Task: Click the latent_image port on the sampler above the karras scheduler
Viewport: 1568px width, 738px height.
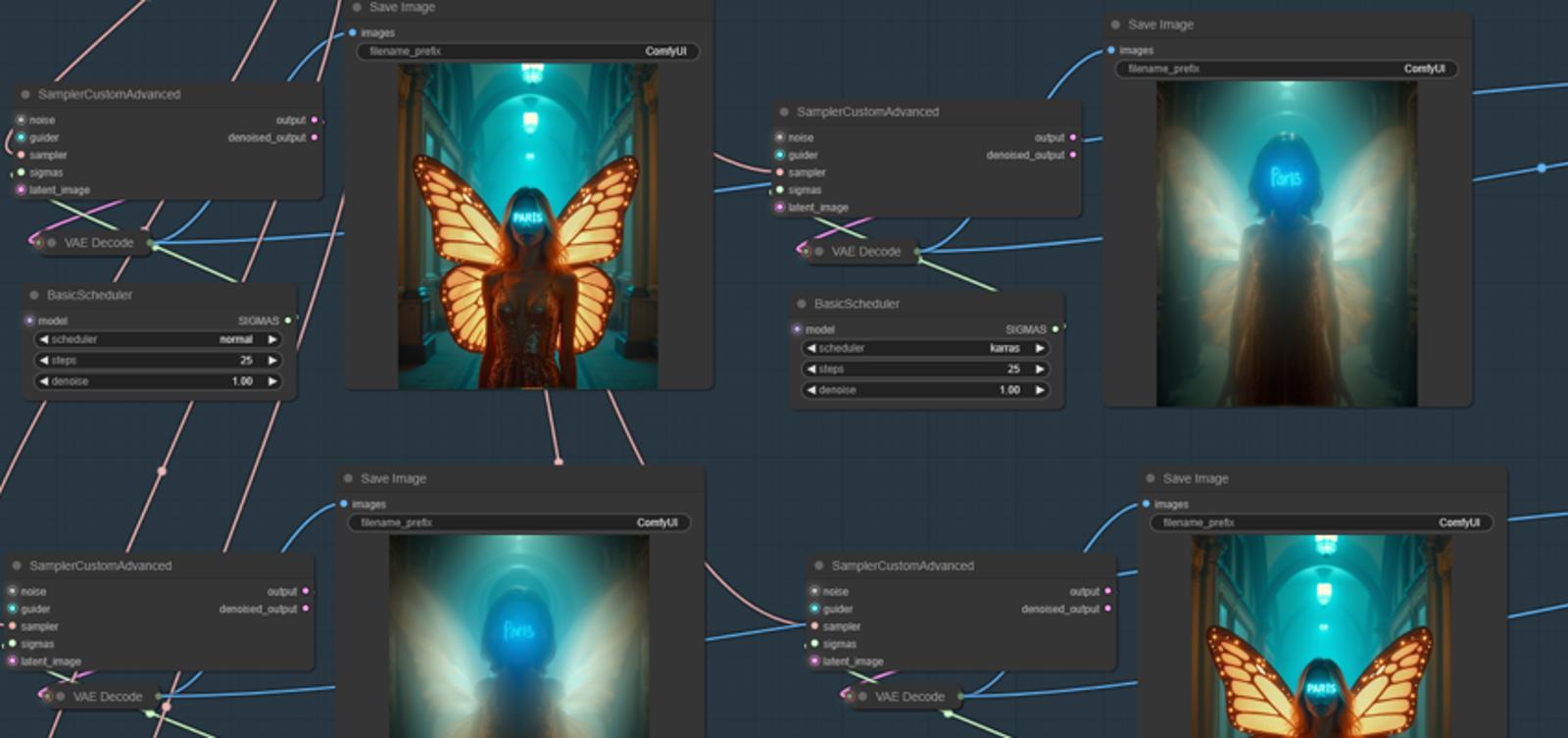Action: coord(780,208)
